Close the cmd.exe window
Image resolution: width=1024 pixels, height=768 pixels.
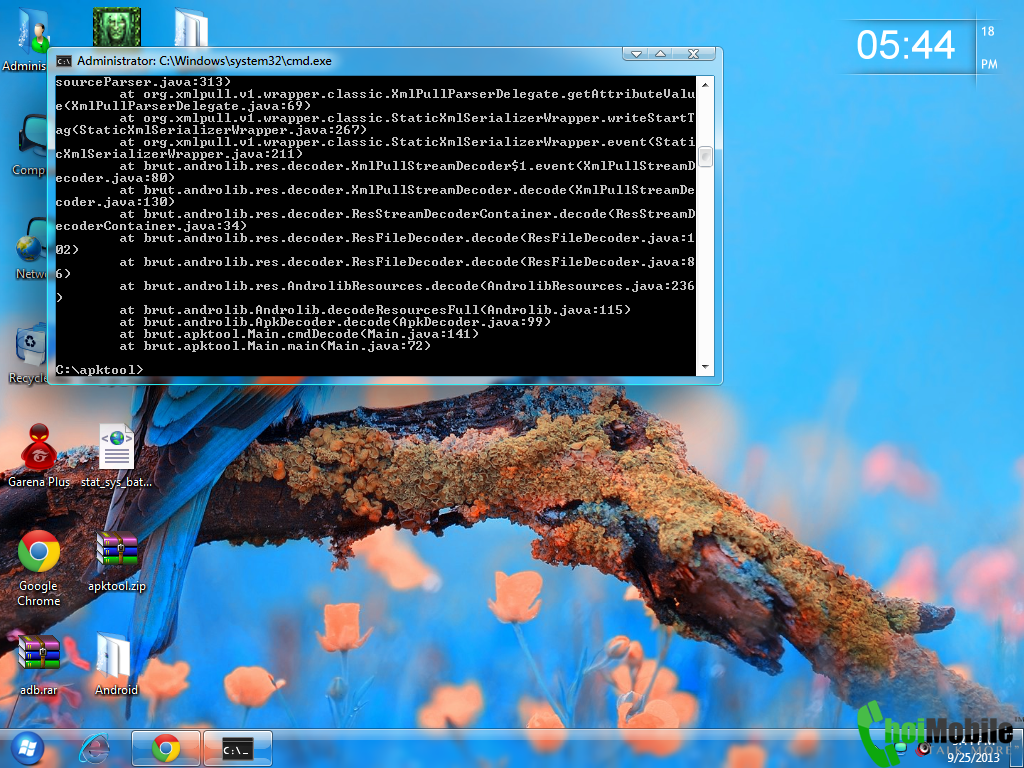click(694, 54)
